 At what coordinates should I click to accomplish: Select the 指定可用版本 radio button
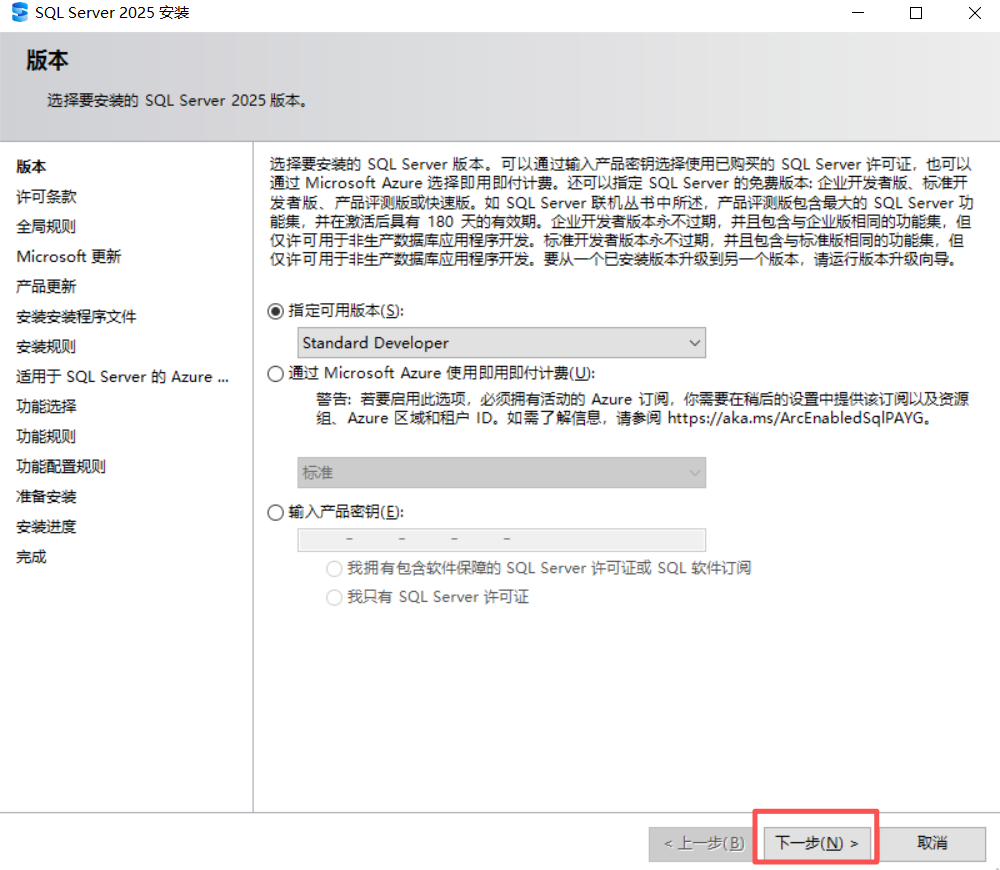(276, 311)
